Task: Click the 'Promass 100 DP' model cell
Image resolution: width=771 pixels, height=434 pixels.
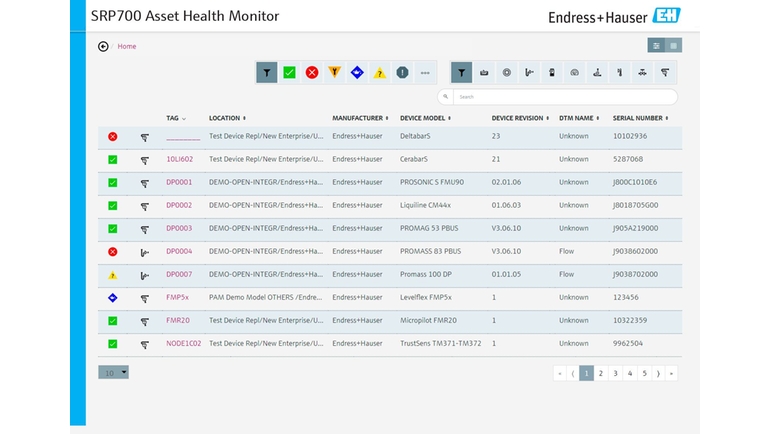Action: (426, 274)
